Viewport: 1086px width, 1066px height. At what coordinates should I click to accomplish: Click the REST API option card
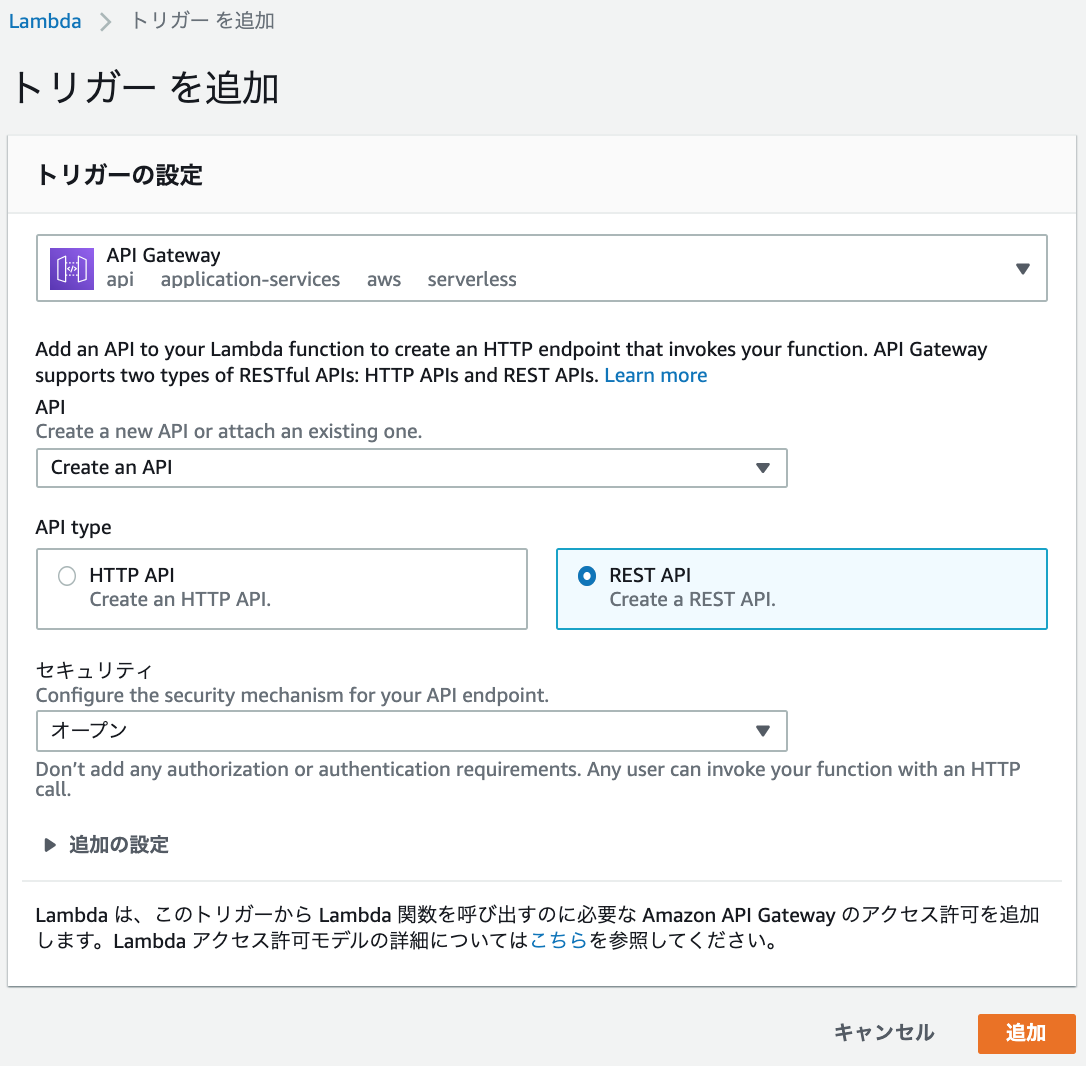801,589
